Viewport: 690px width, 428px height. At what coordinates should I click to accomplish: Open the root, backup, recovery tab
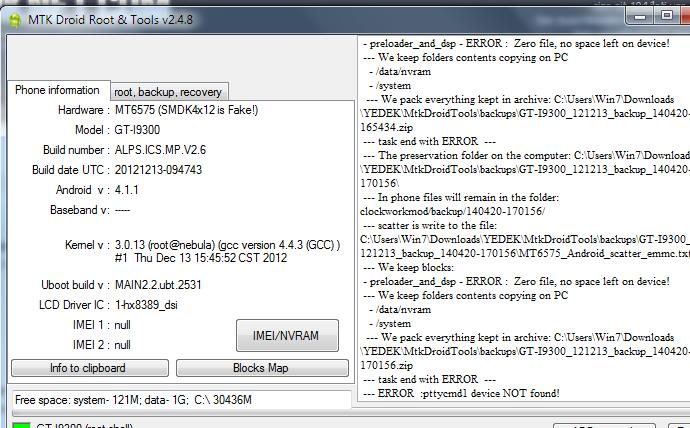(x=168, y=92)
